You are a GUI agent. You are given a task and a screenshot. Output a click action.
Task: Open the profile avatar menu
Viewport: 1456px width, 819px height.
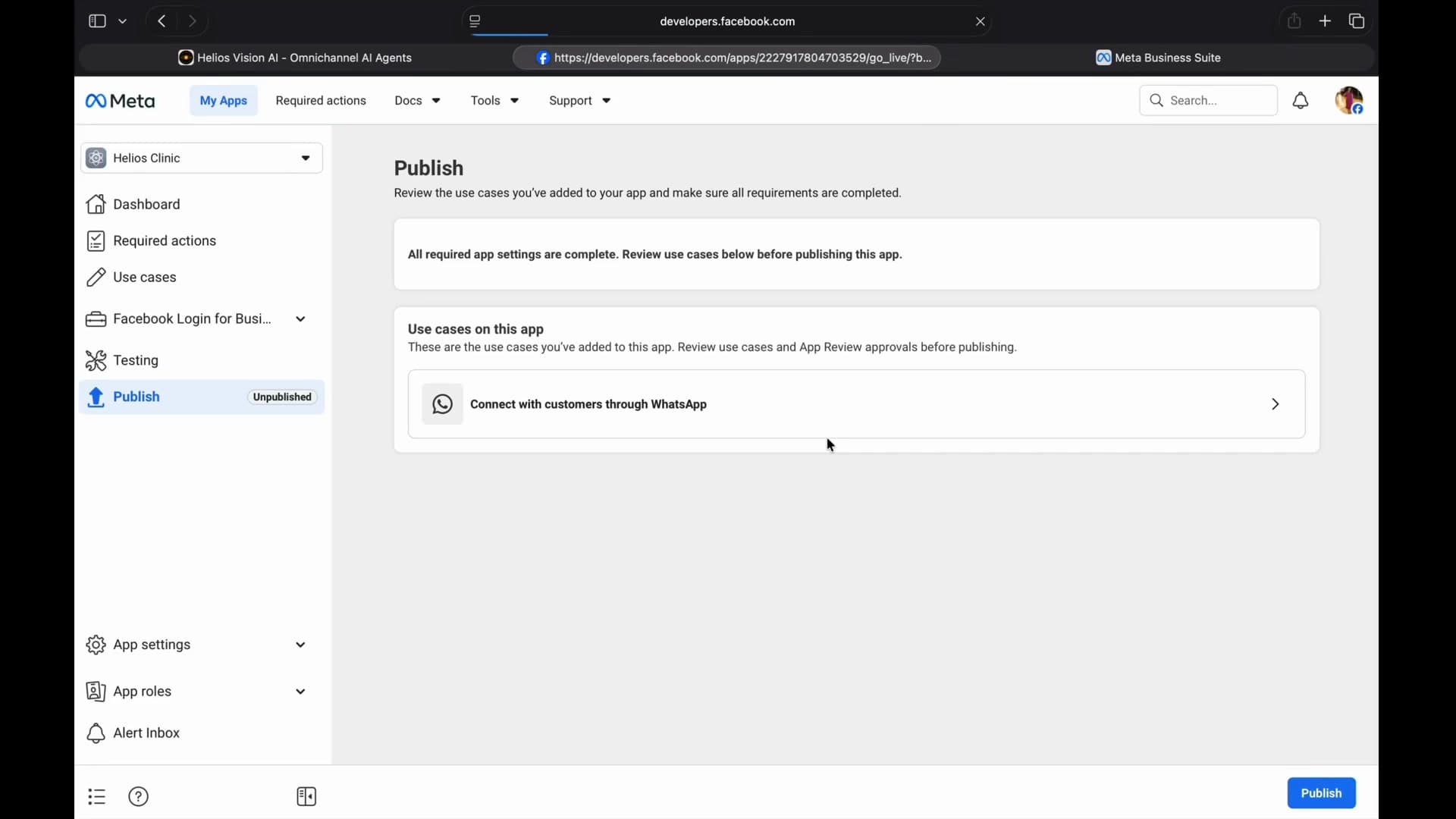coord(1350,101)
